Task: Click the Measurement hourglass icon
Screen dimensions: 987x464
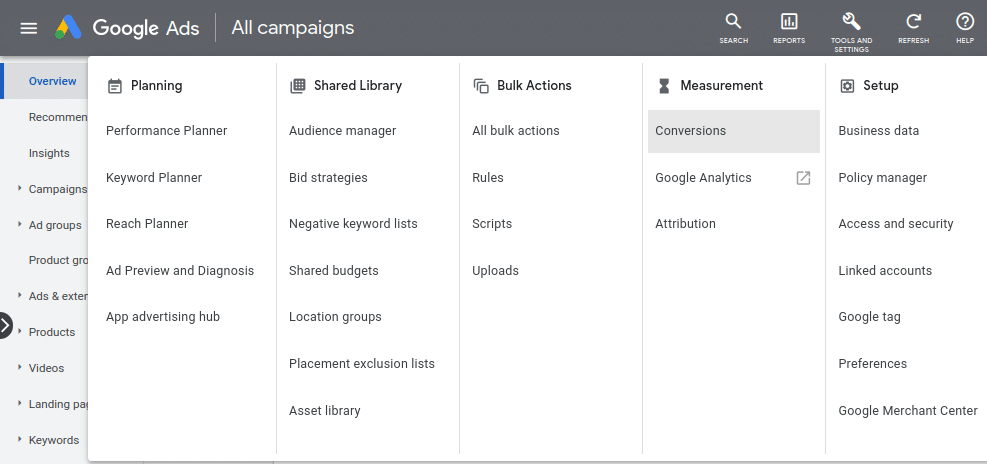Action: point(663,86)
